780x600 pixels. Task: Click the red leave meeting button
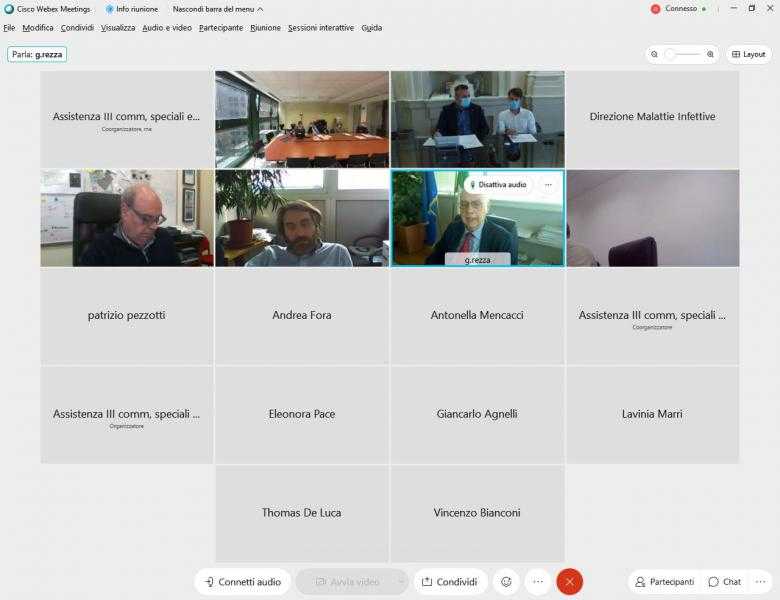(x=569, y=581)
